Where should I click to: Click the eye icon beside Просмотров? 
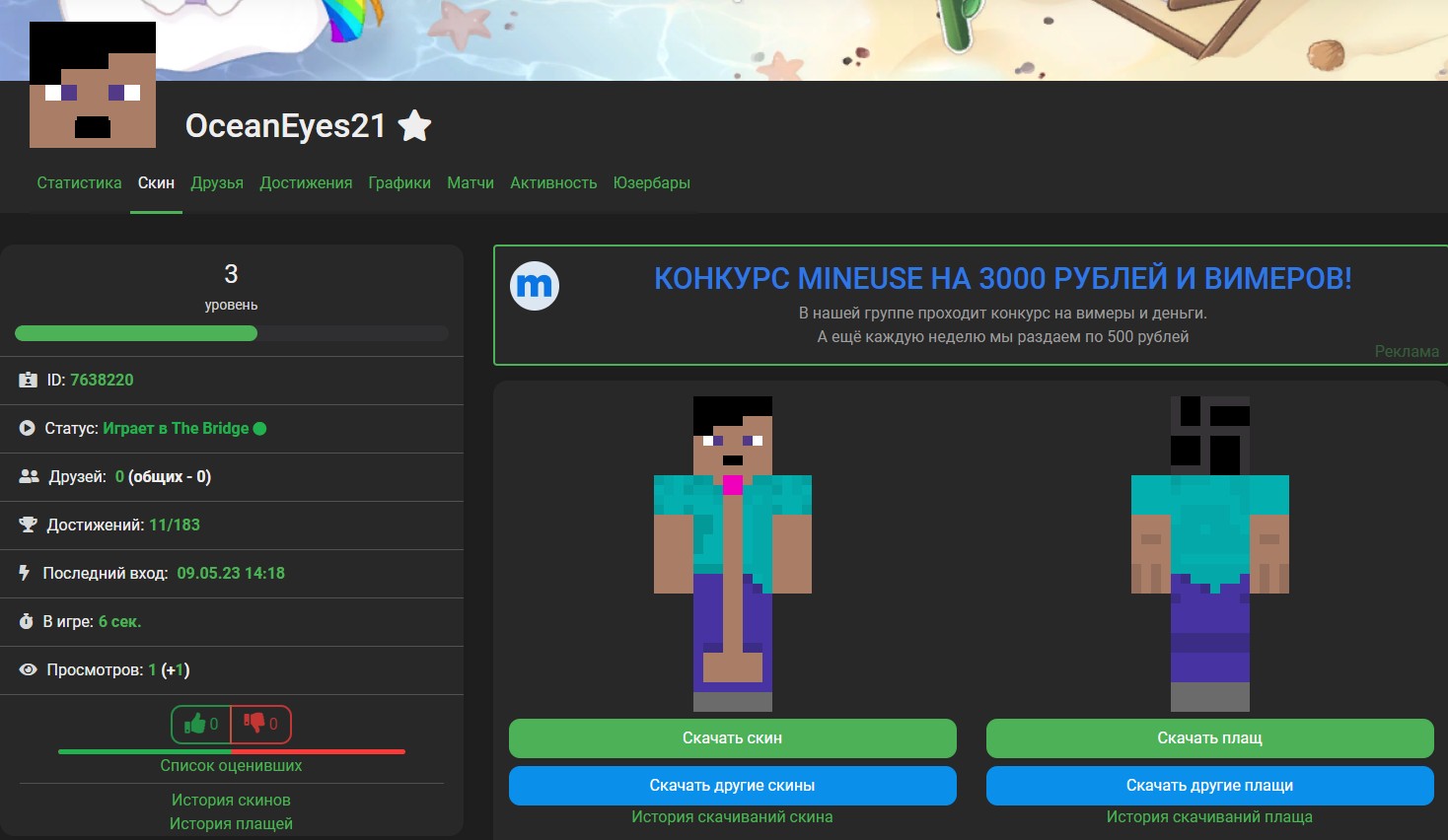(29, 670)
